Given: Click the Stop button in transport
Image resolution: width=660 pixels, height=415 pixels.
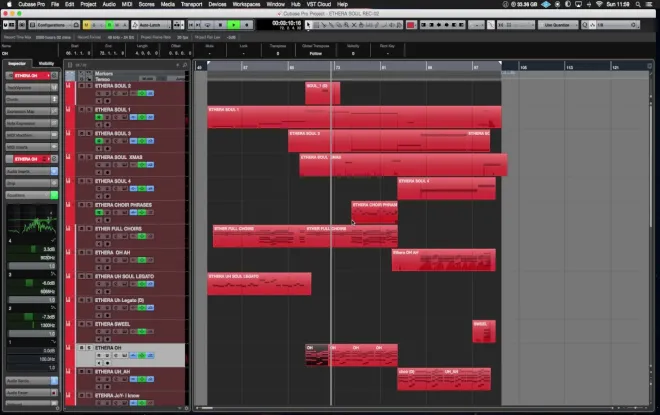Looking at the screenshot, I should [x=220, y=25].
